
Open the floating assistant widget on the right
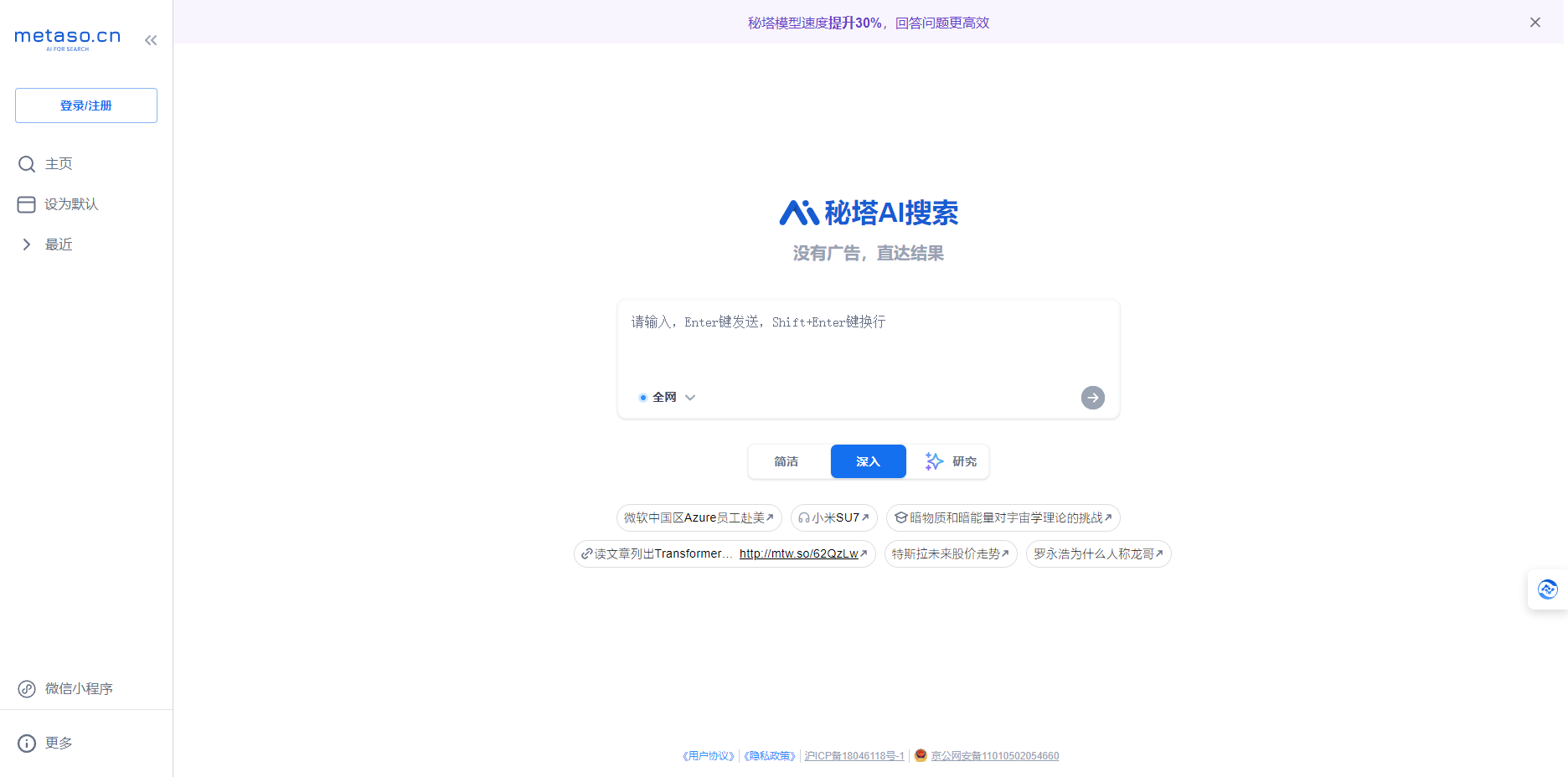click(1546, 589)
